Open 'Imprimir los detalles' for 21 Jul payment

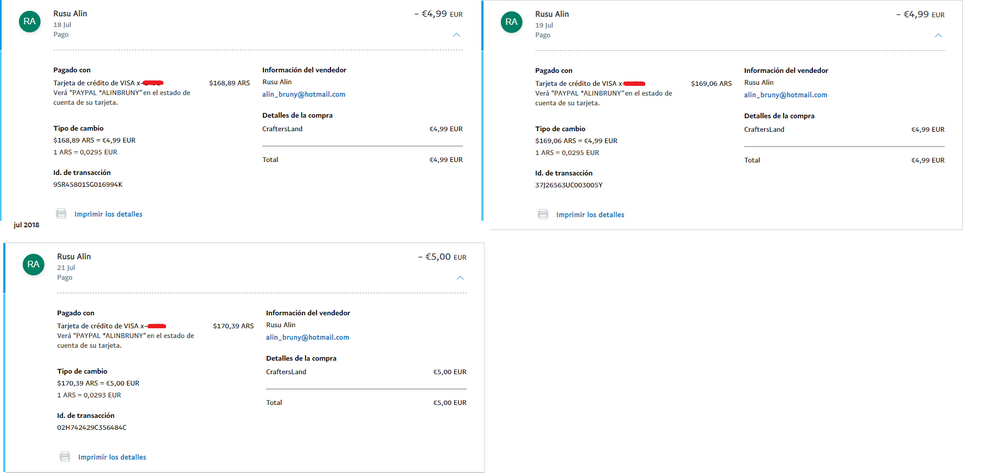click(112, 457)
